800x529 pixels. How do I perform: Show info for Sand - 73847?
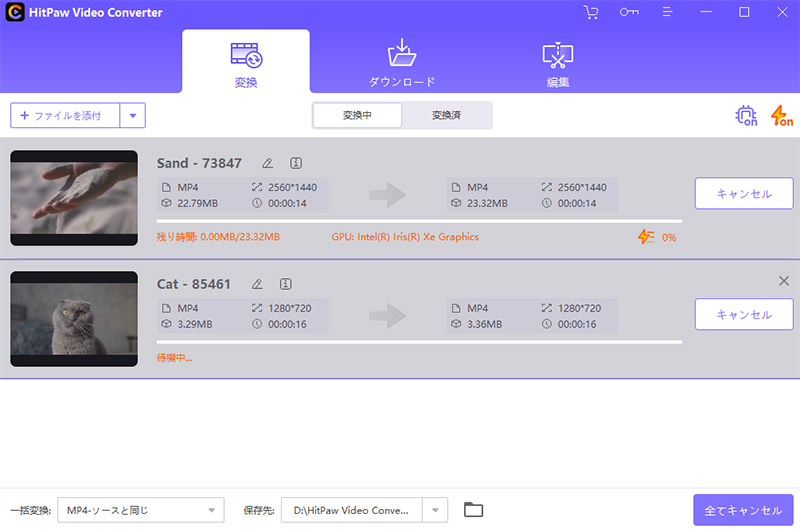(x=296, y=163)
